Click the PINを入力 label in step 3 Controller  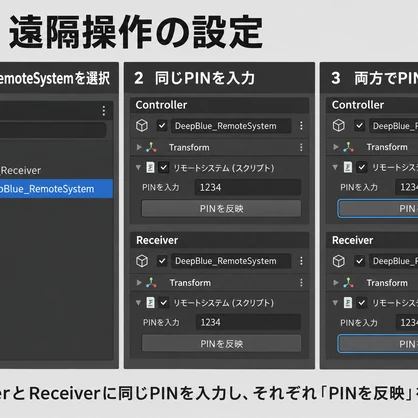[359, 187]
